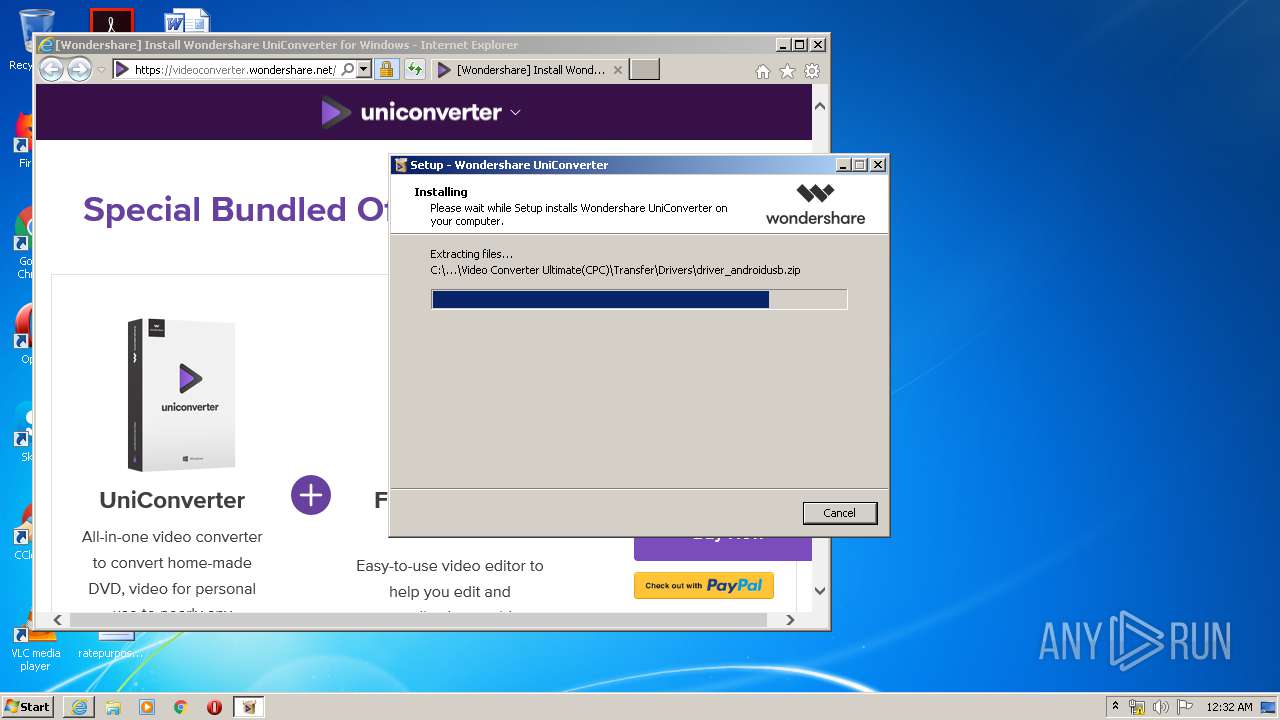Viewport: 1280px width, 720px height.
Task: Open the address bar dropdown arrow
Action: (x=364, y=70)
